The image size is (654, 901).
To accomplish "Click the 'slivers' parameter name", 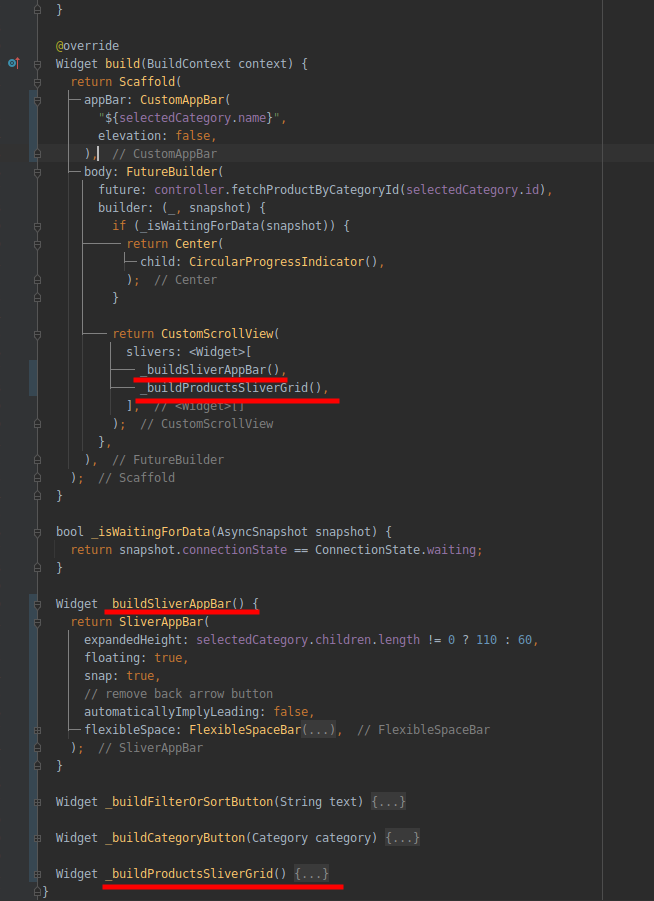I will click(x=151, y=352).
